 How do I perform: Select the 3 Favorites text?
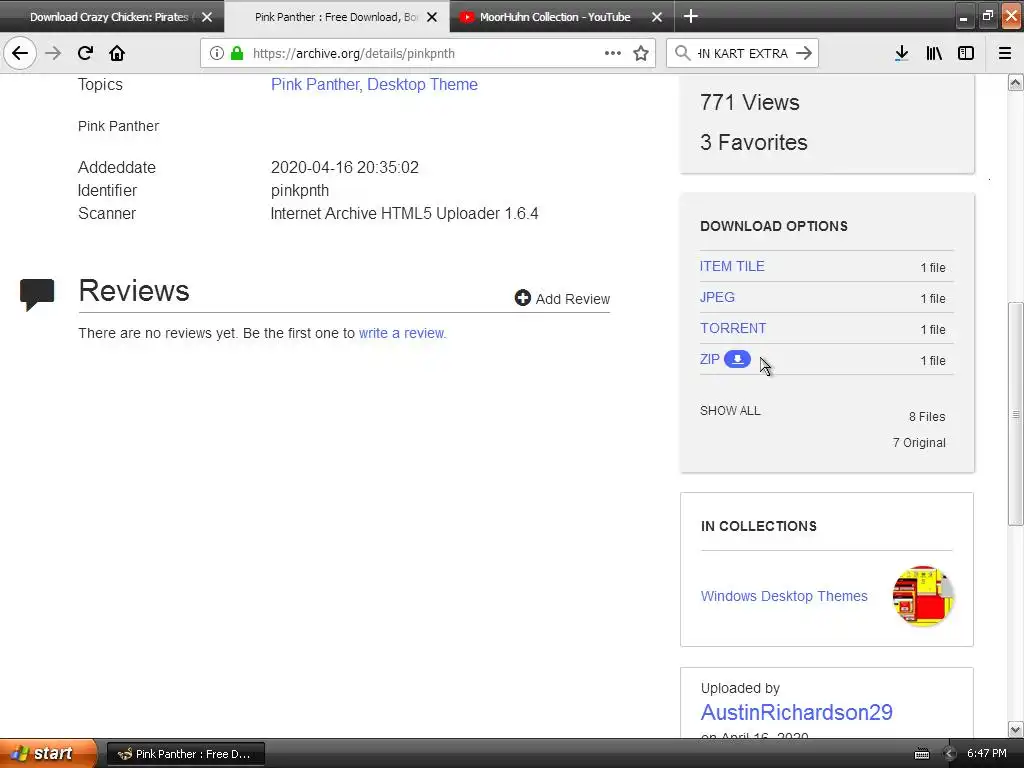pyautogui.click(x=754, y=142)
